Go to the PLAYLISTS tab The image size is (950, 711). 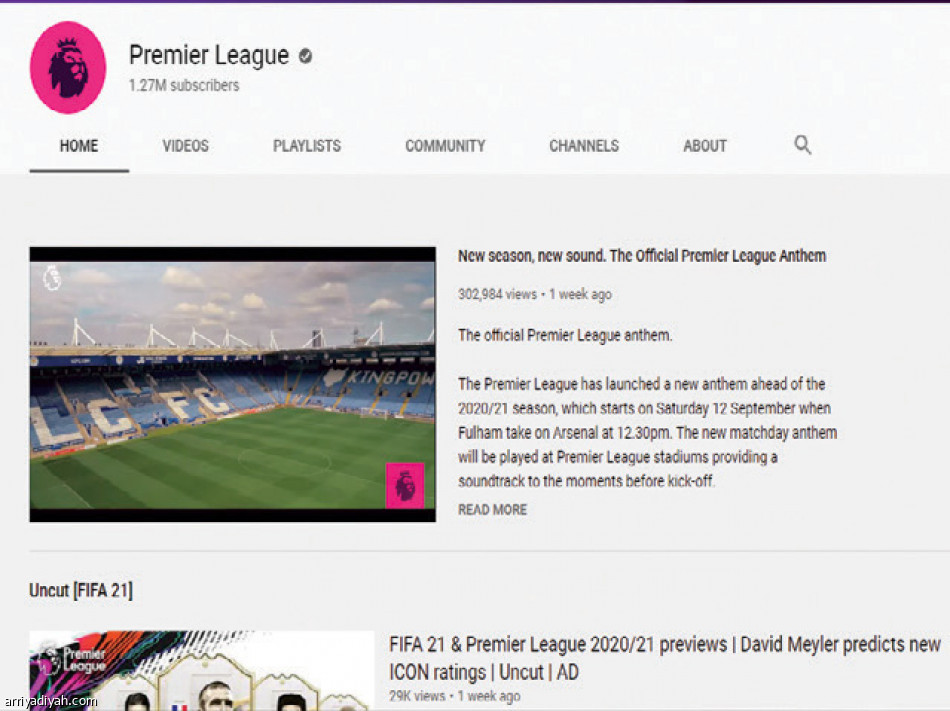coord(307,146)
